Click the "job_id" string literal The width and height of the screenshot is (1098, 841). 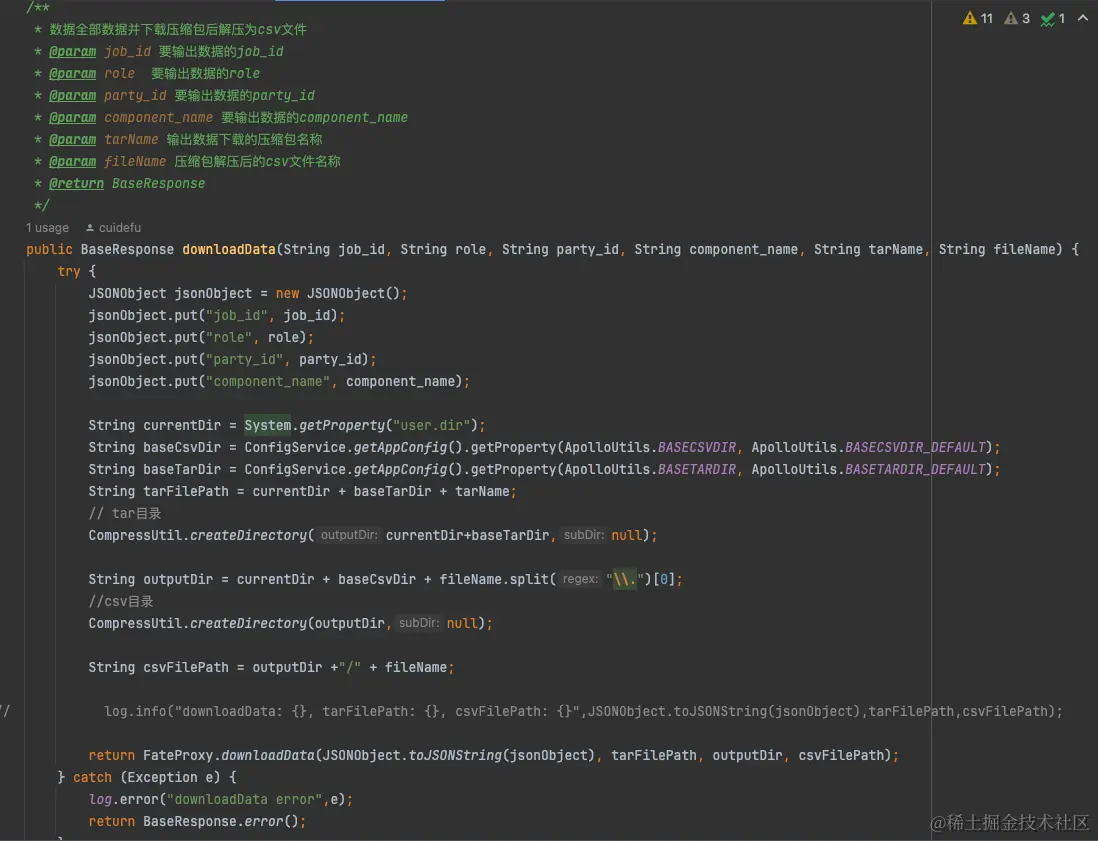pos(237,315)
